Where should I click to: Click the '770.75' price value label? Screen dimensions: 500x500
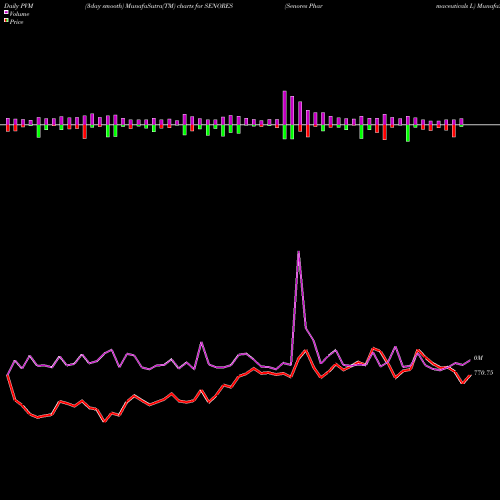pos(483,373)
